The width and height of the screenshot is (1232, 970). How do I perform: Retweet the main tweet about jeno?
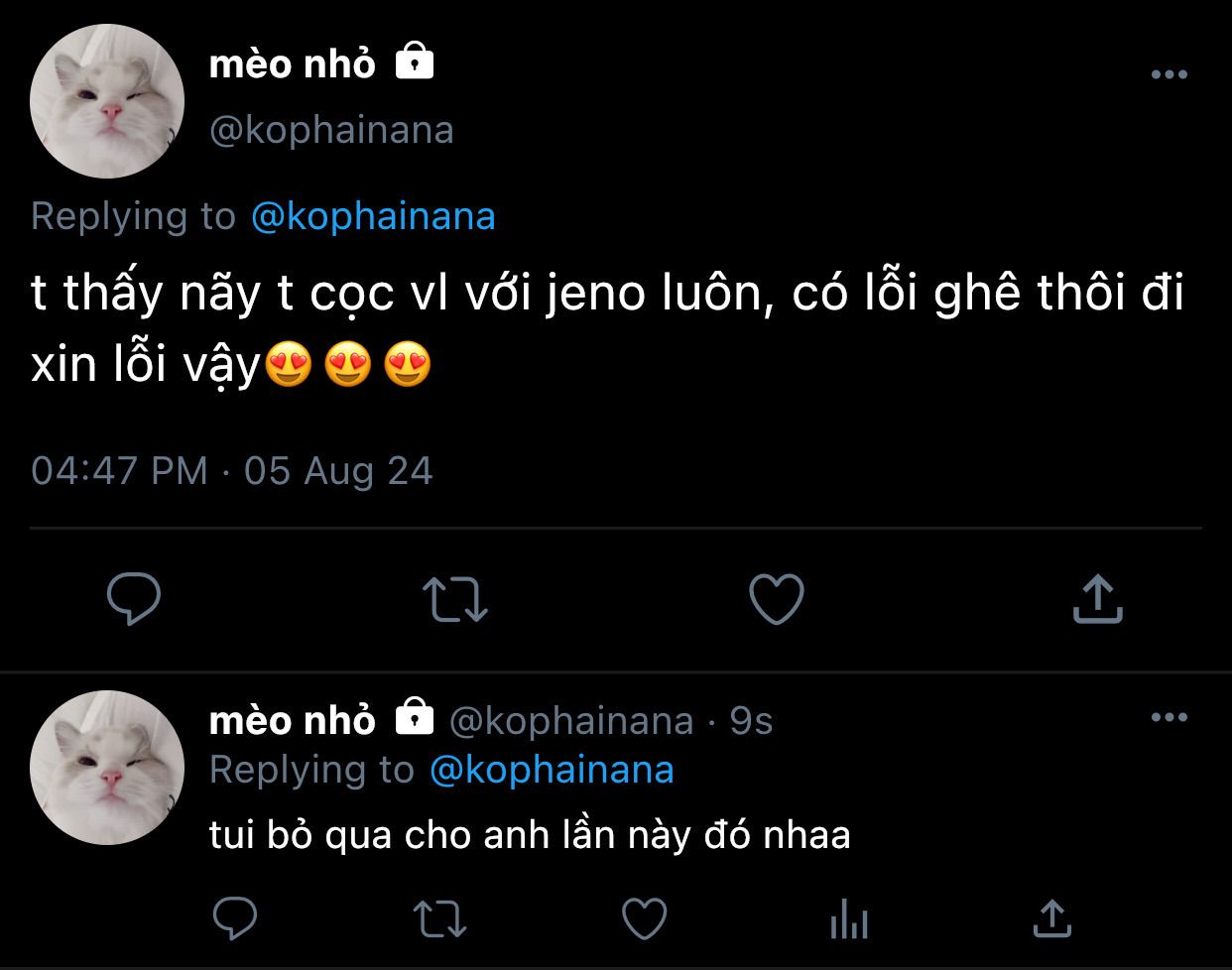[x=454, y=599]
